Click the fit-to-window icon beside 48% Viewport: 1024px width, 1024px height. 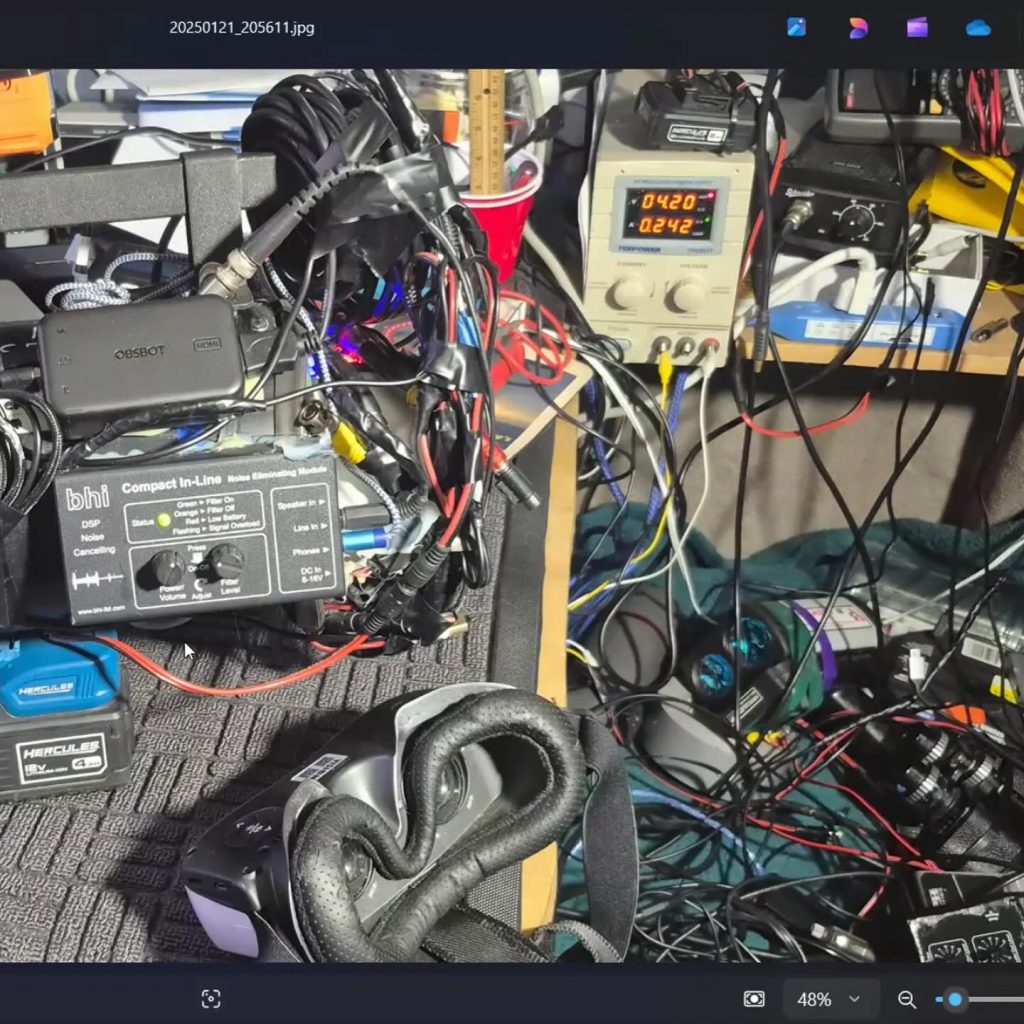[754, 999]
